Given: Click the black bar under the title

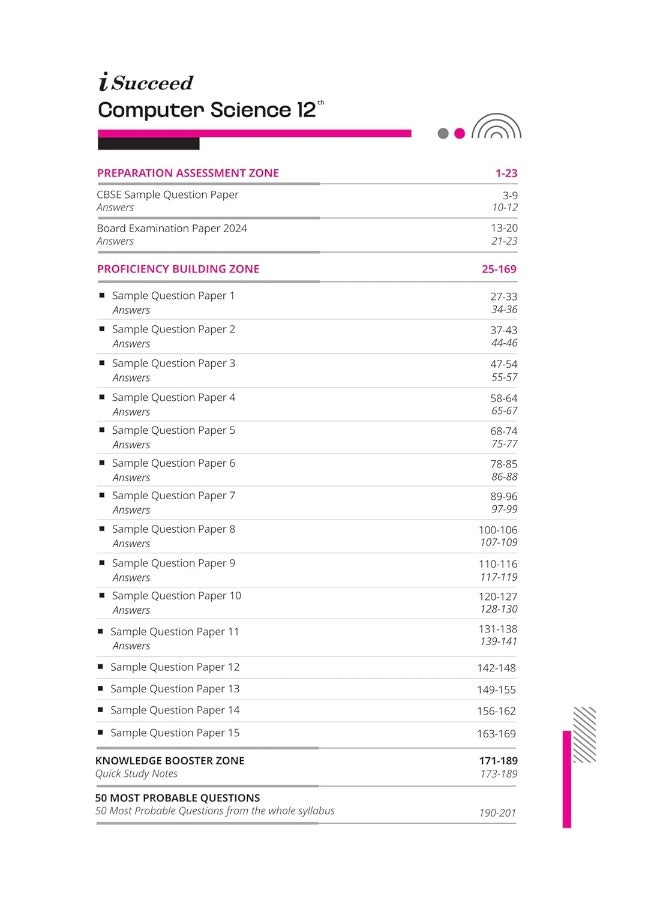Looking at the screenshot, I should click(x=149, y=143).
